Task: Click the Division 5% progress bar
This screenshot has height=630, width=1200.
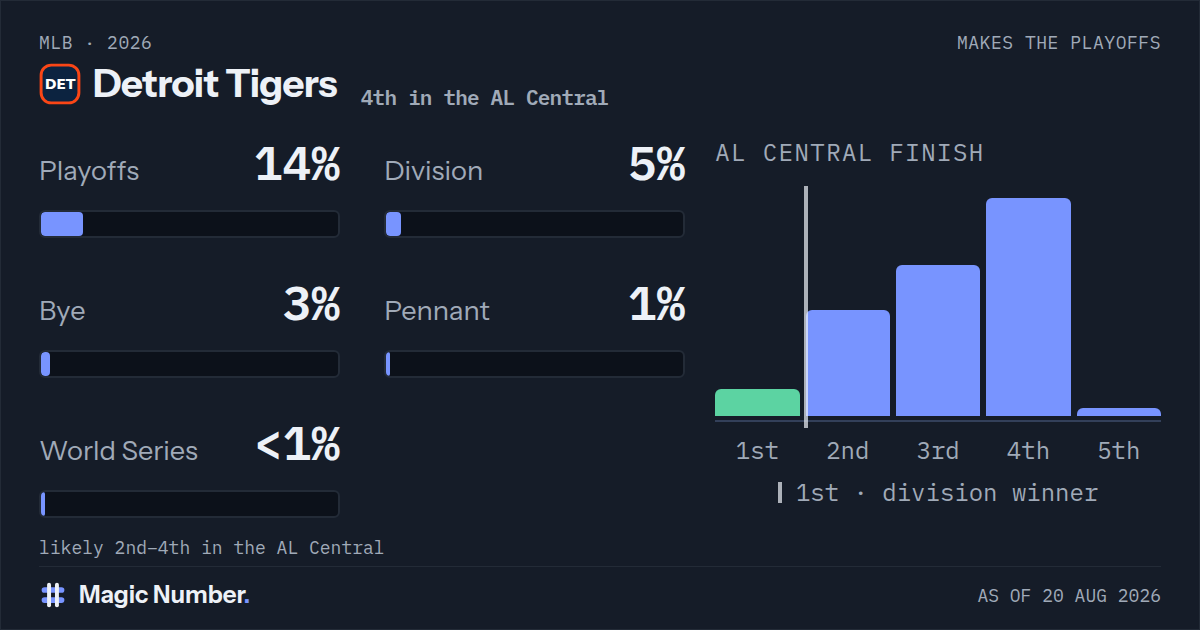Action: [x=535, y=224]
